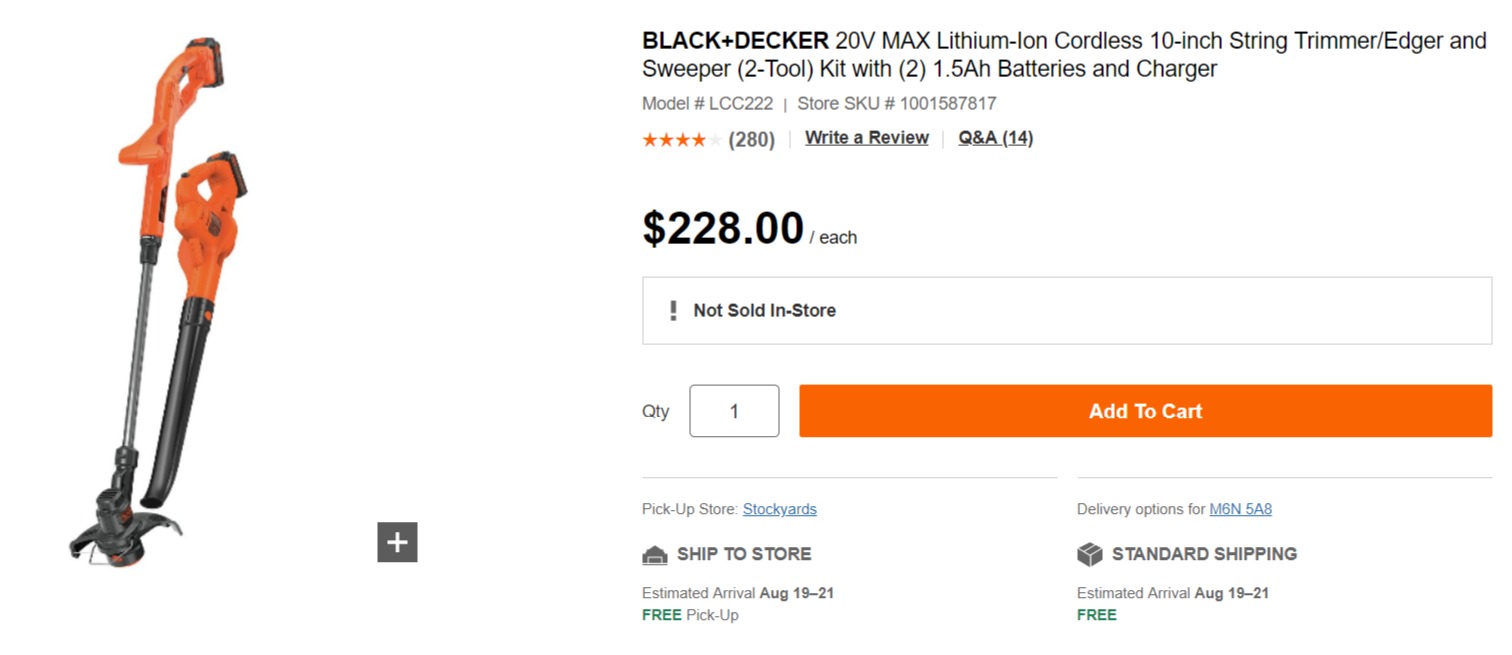Screen dimensions: 1512x655
Task: Click the Standard Shipping box icon
Action: [x=1090, y=554]
